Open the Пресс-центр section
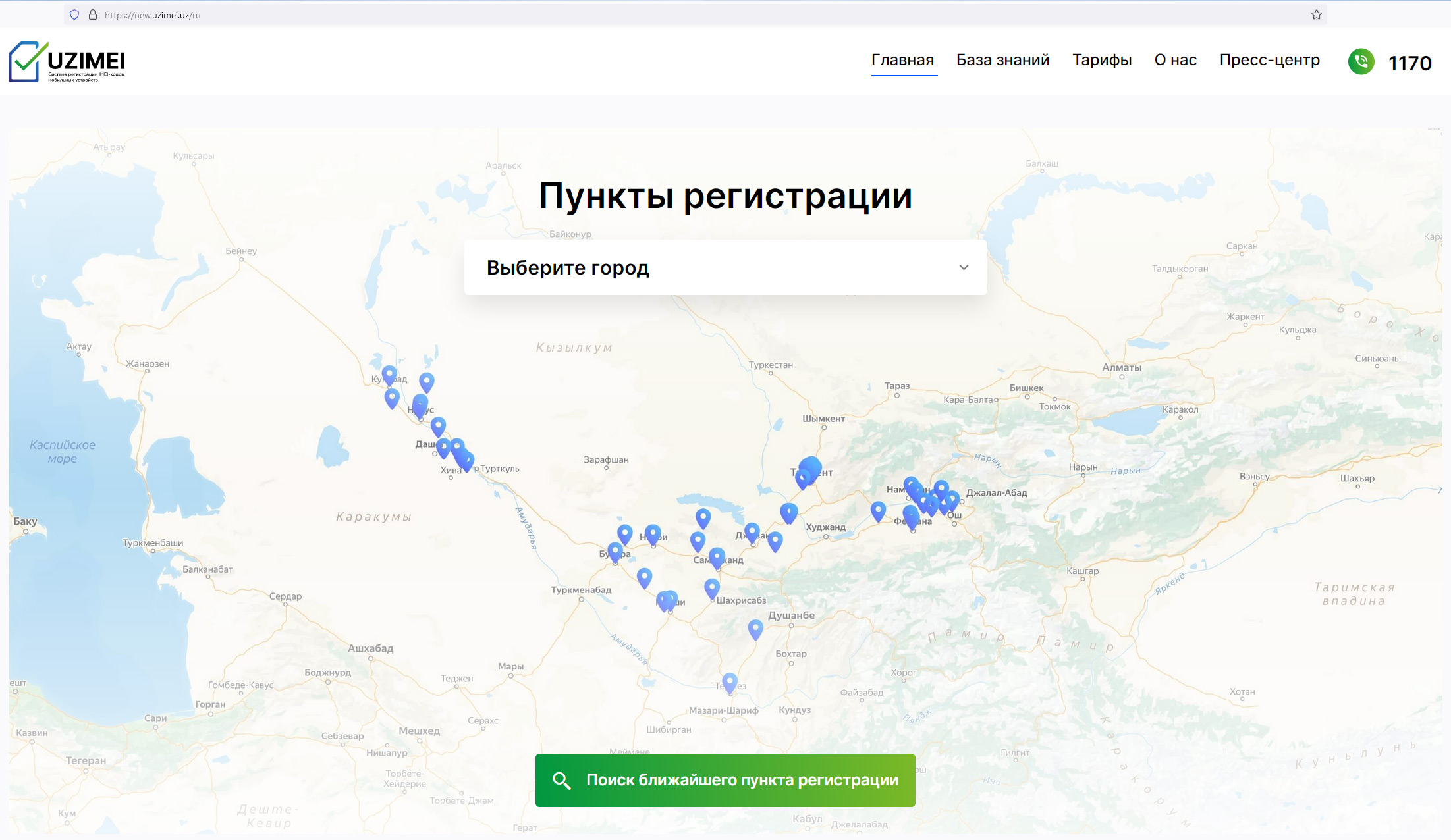The height and width of the screenshot is (840, 1451). click(x=1269, y=60)
